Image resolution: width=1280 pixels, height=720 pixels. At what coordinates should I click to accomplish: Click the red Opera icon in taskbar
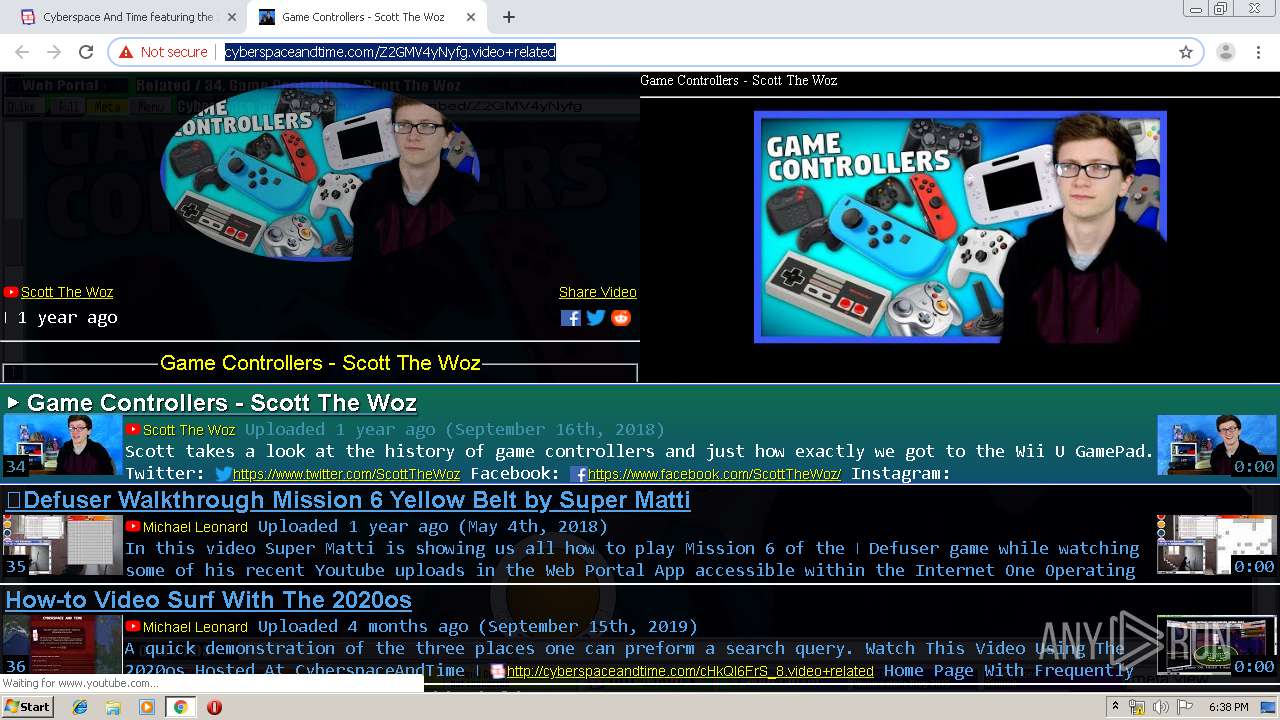coord(214,707)
